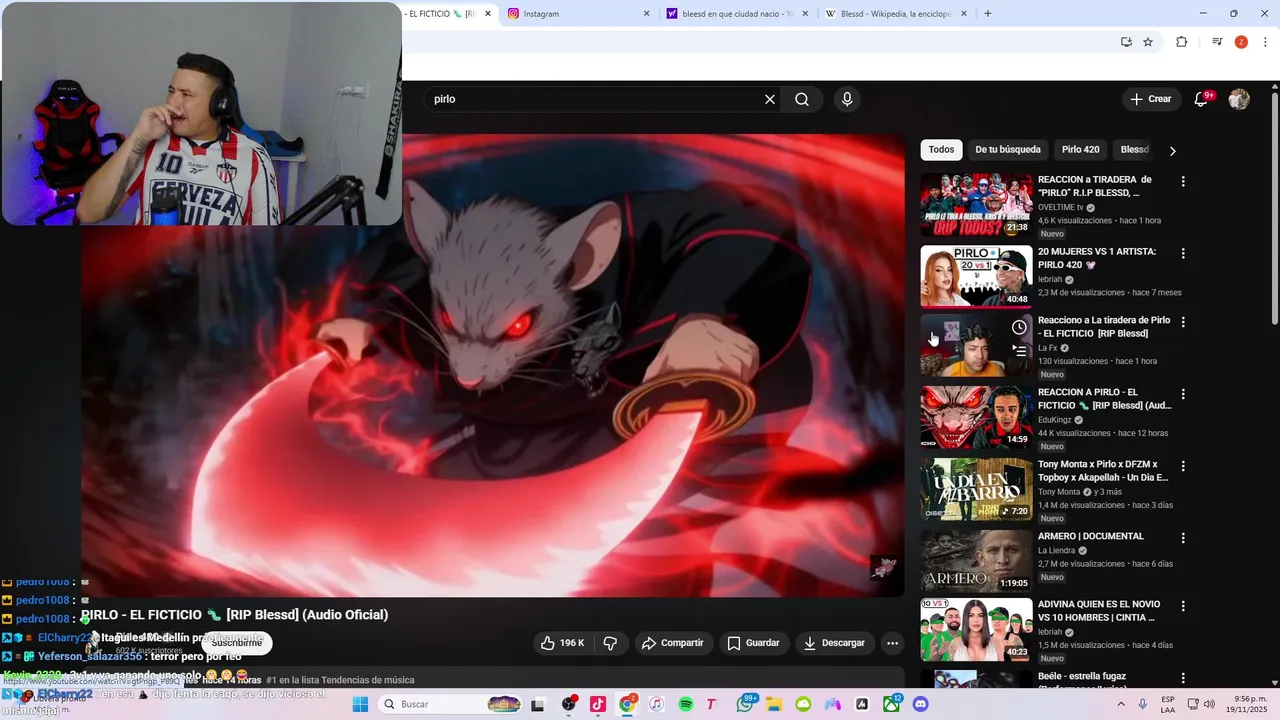Viewport: 1280px width, 720px height.
Task: Click the Descargar download button
Action: [x=834, y=643]
